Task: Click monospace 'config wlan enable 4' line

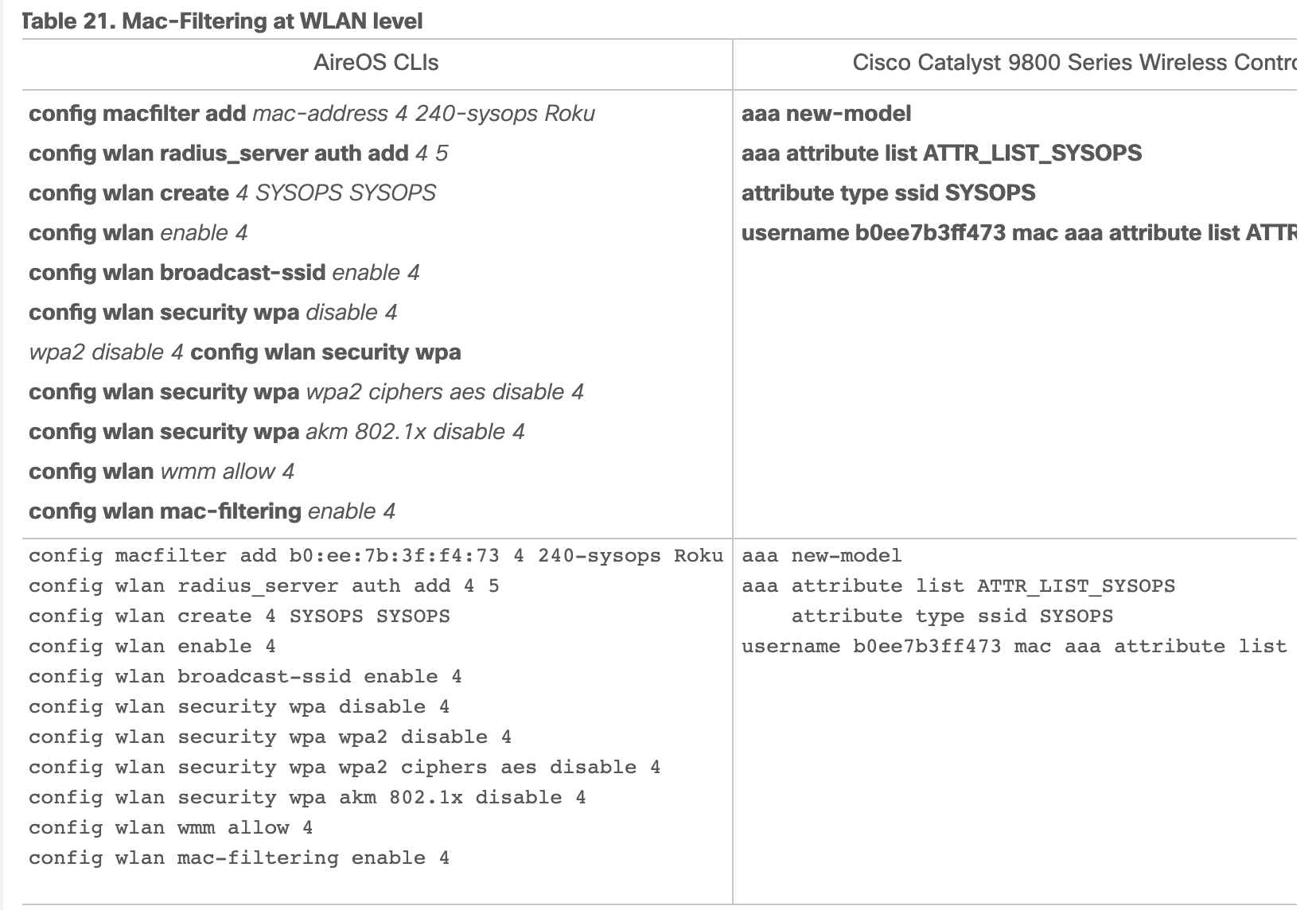Action: [152, 646]
